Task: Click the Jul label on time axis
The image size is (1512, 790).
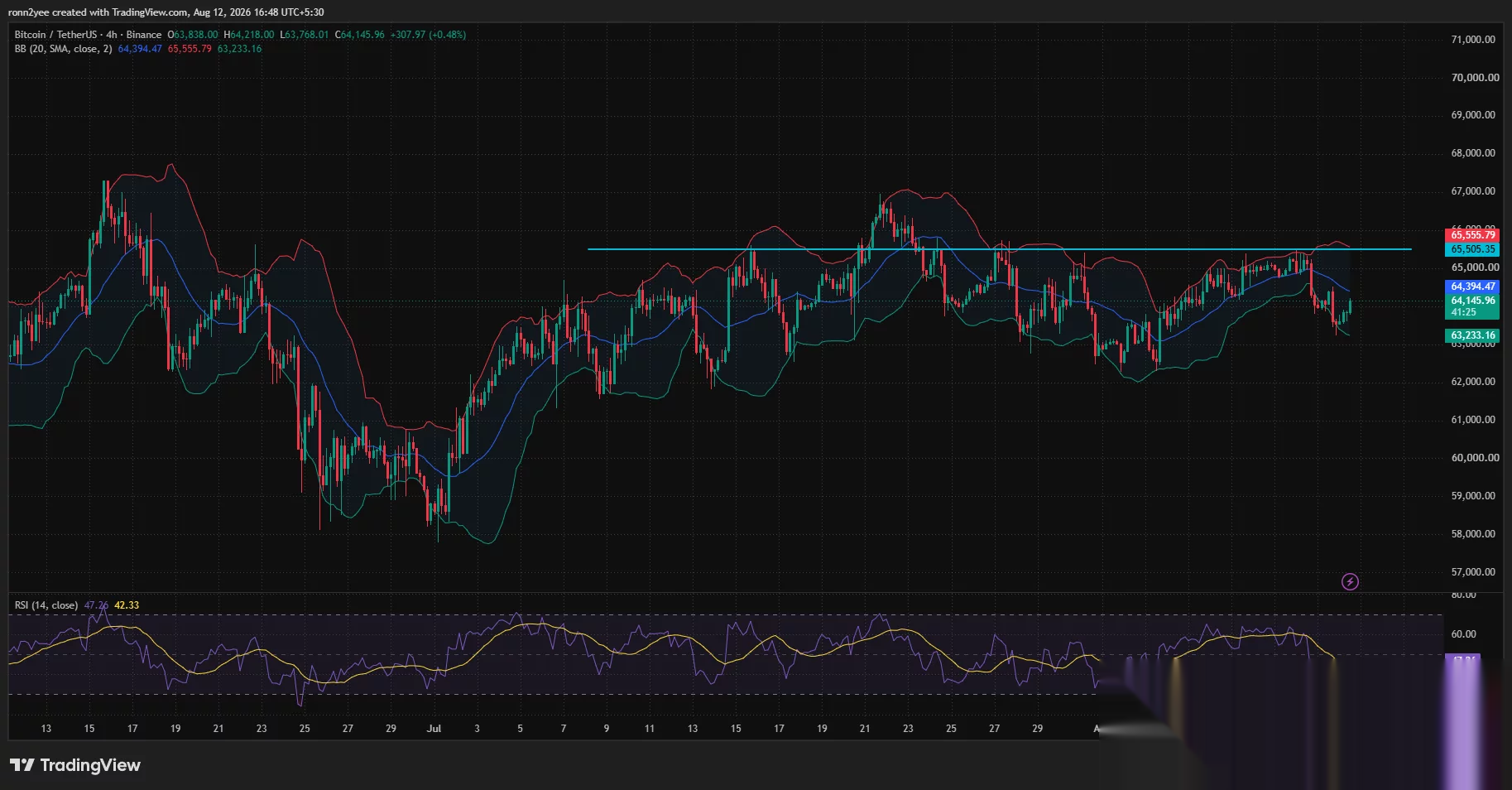Action: coord(434,729)
